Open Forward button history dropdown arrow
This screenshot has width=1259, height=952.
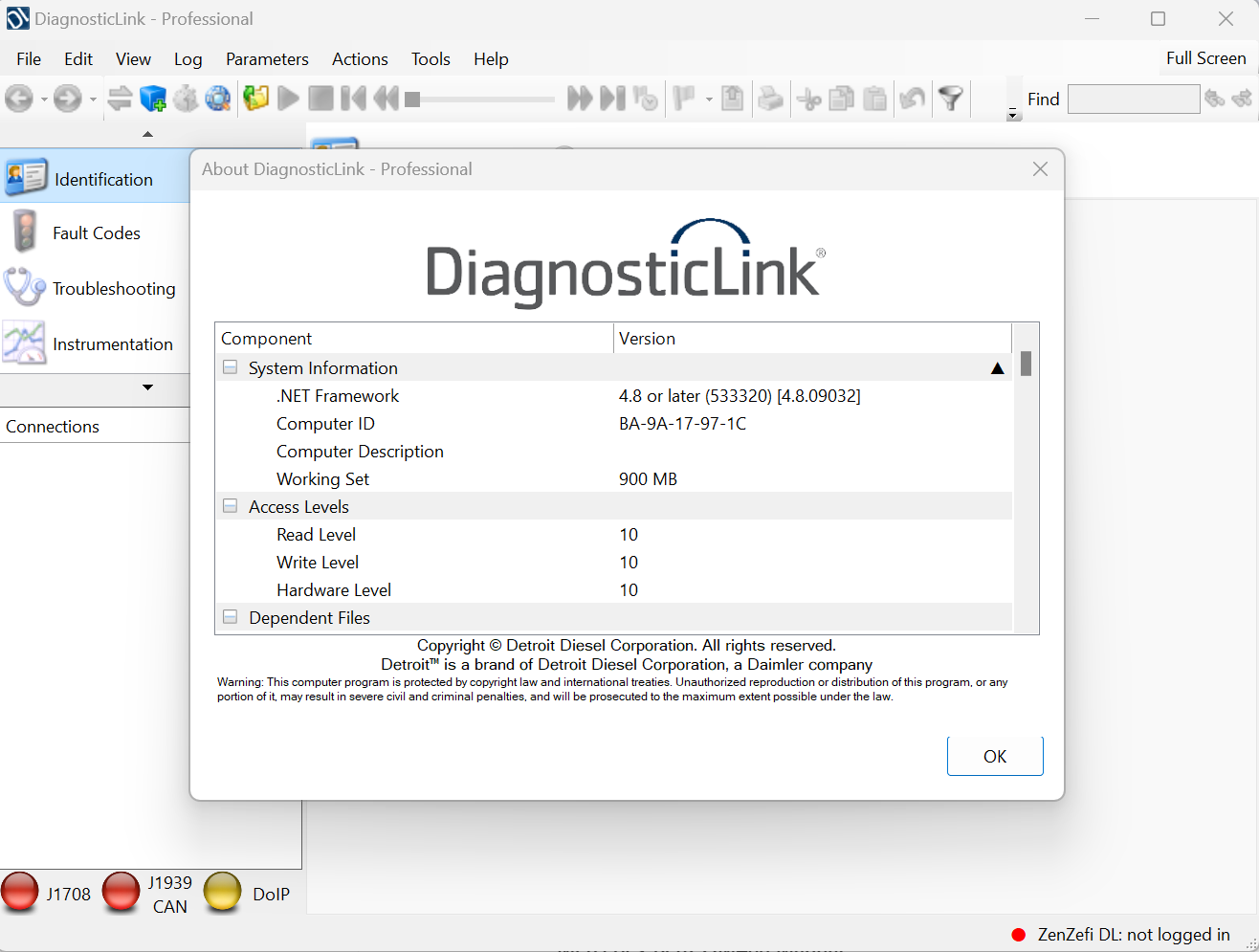point(93,99)
